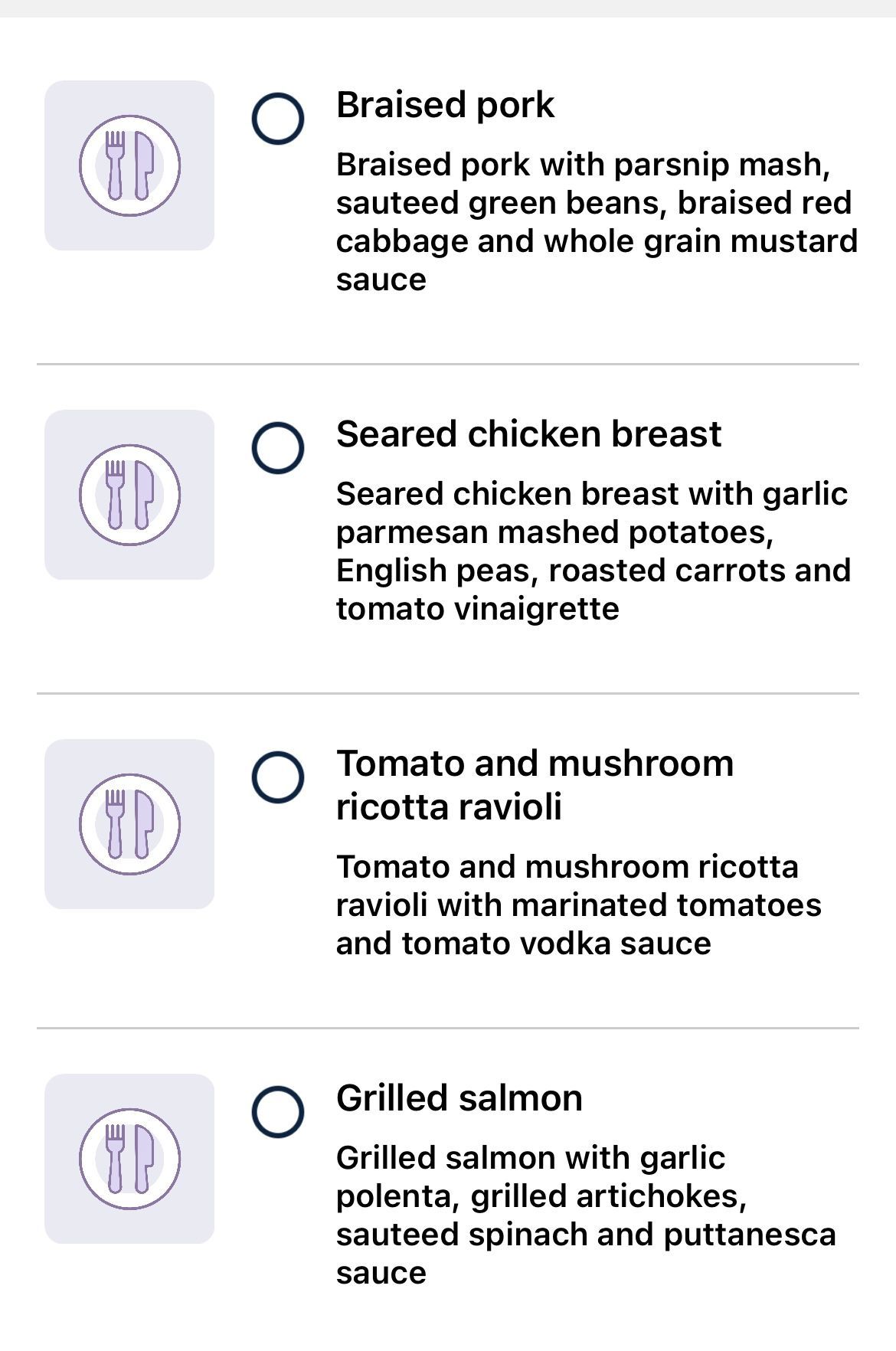Image resolution: width=896 pixels, height=1351 pixels.
Task: Select the ricotta ravioli radio button
Action: tap(278, 777)
